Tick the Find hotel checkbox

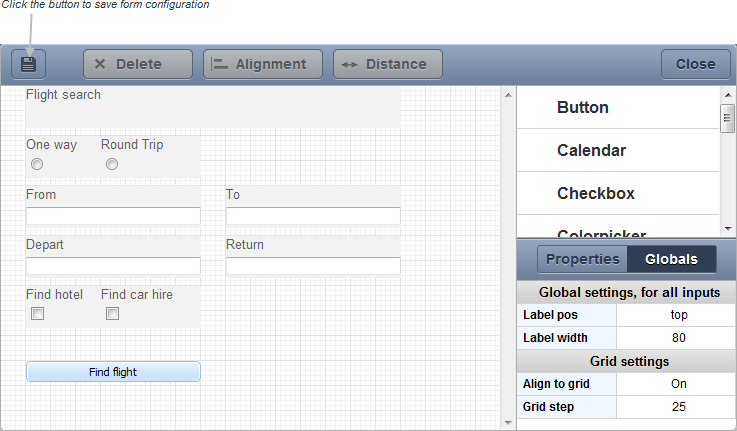click(x=37, y=313)
